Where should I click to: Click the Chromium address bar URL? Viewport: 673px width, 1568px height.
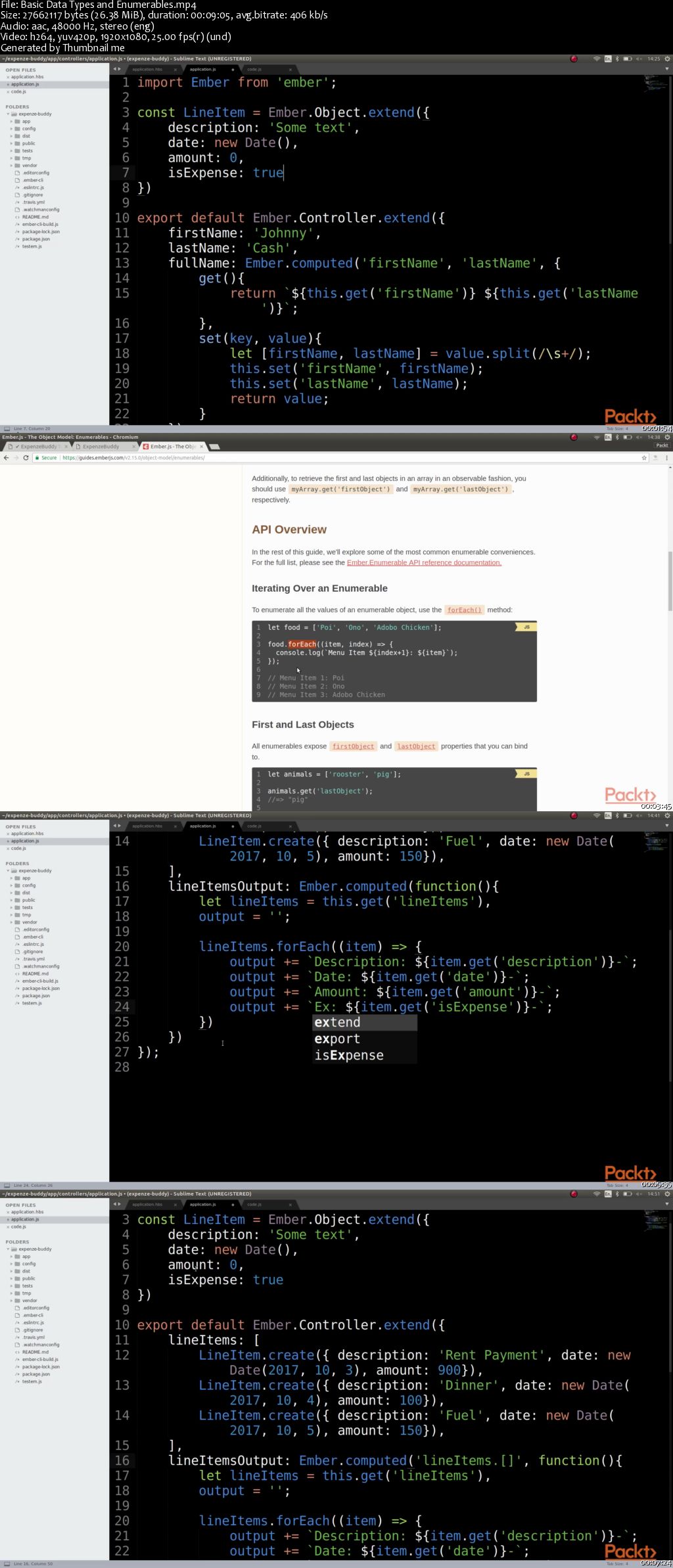[133, 458]
